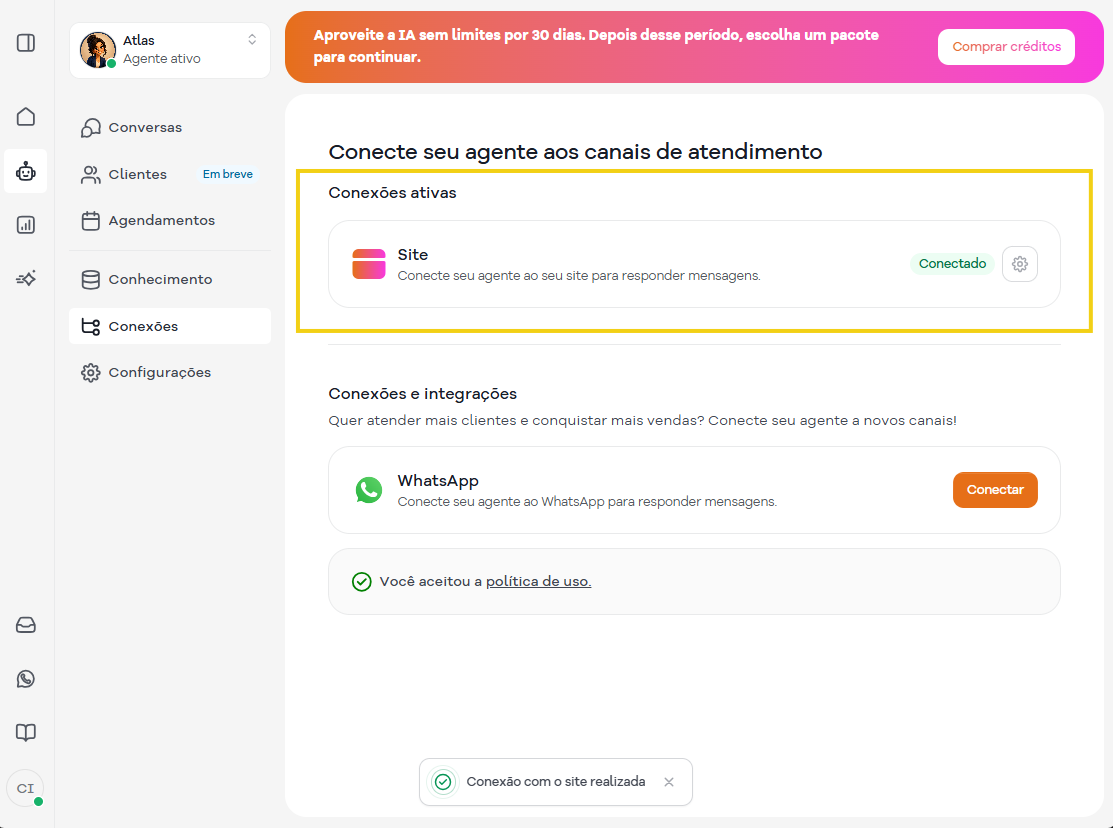The height and width of the screenshot is (828, 1113).
Task: Click green checkmark beside policy acceptance
Action: pyautogui.click(x=362, y=582)
